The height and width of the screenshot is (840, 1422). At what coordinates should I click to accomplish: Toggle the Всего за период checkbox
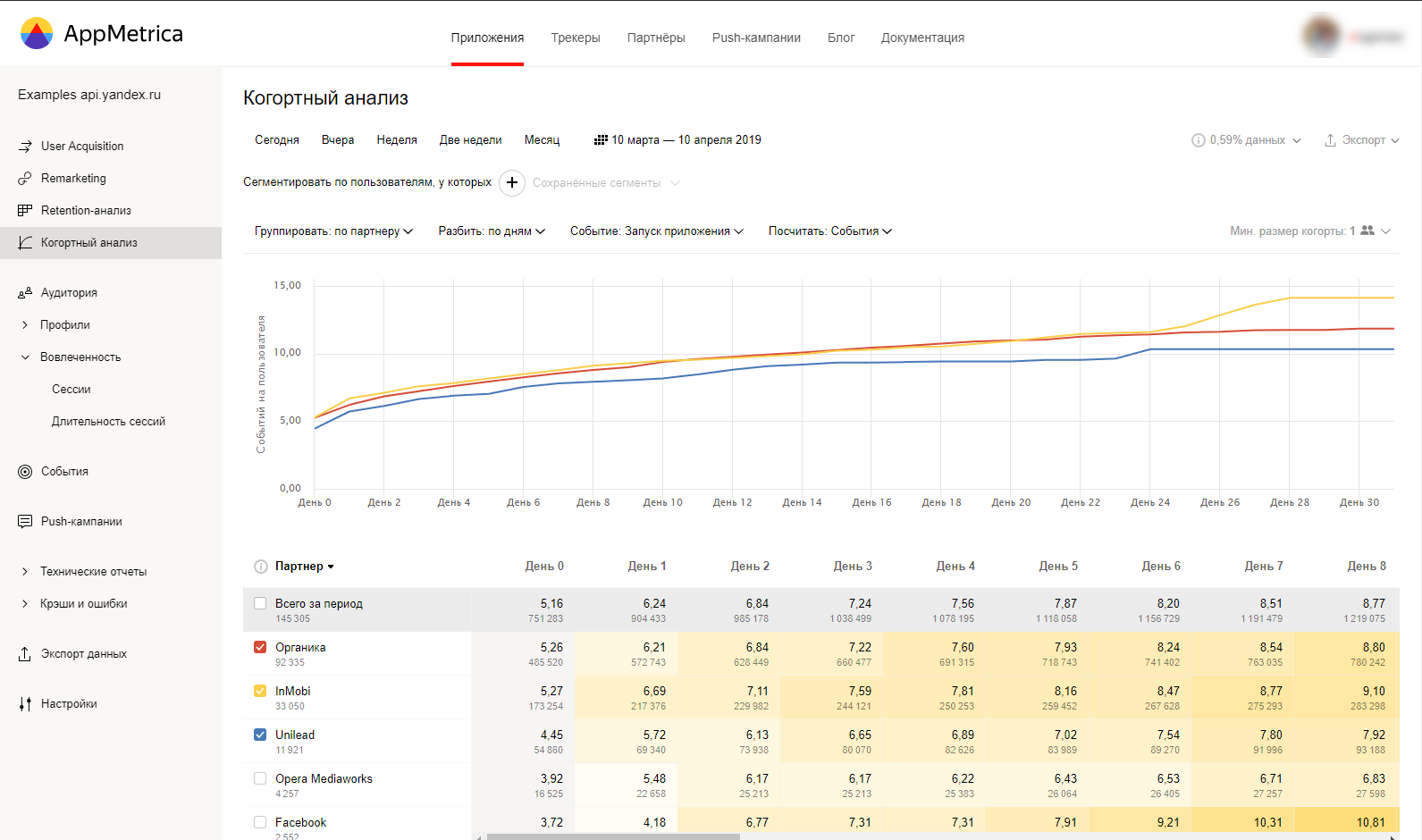260,603
